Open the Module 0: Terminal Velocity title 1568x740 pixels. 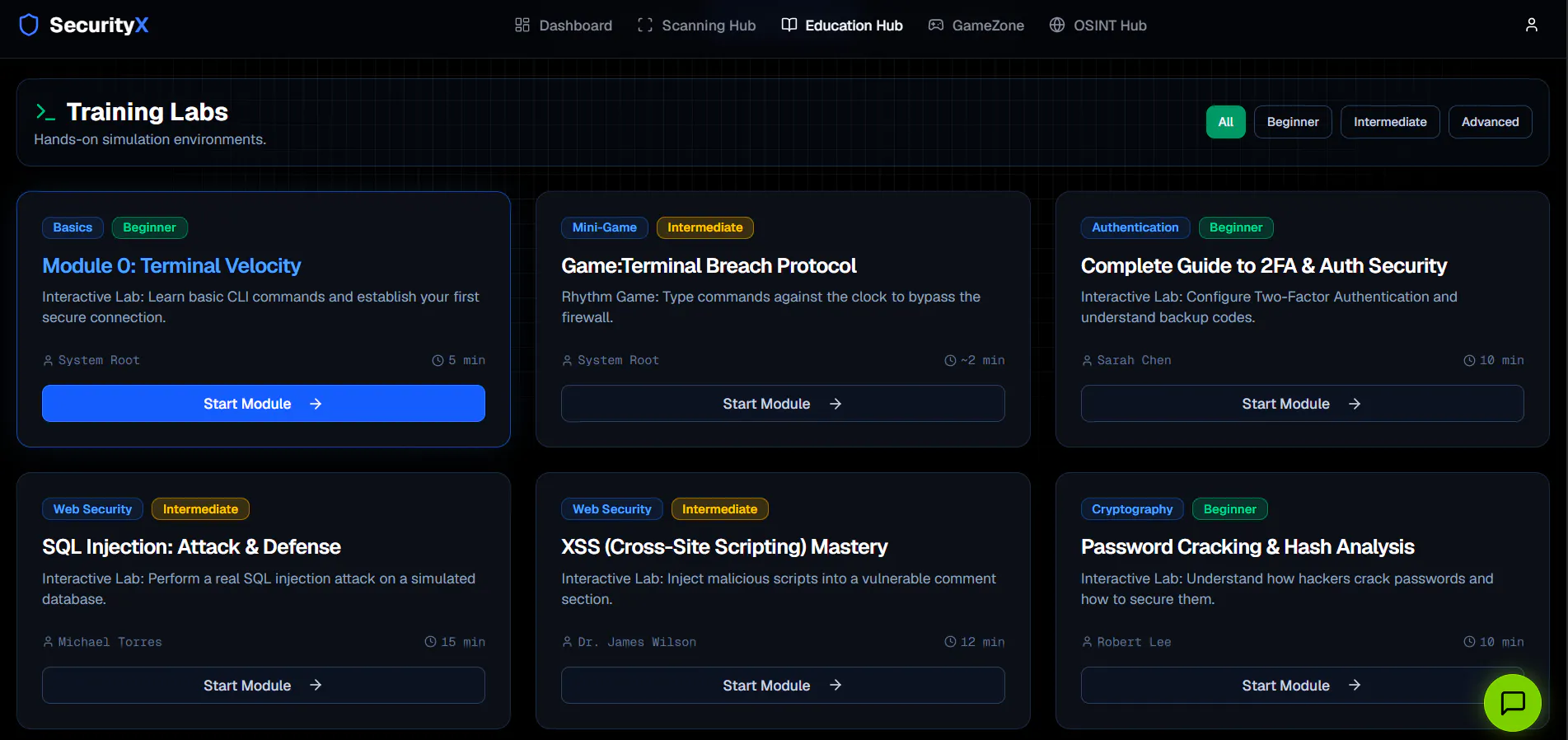pyautogui.click(x=171, y=265)
